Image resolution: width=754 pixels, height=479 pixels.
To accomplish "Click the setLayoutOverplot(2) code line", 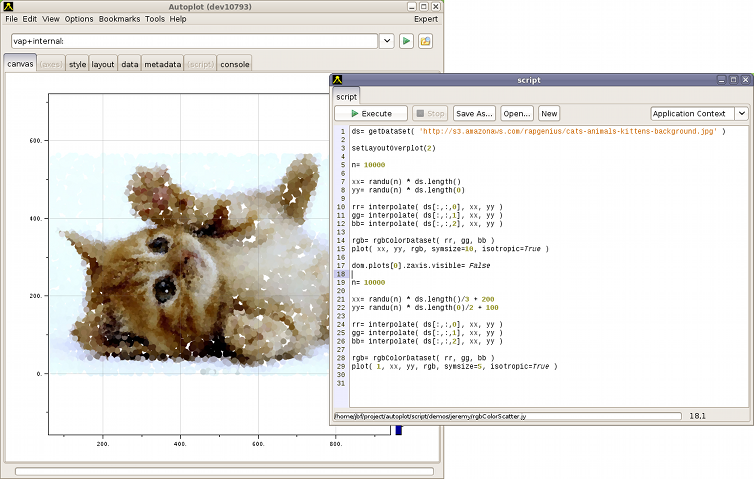I will 393,148.
